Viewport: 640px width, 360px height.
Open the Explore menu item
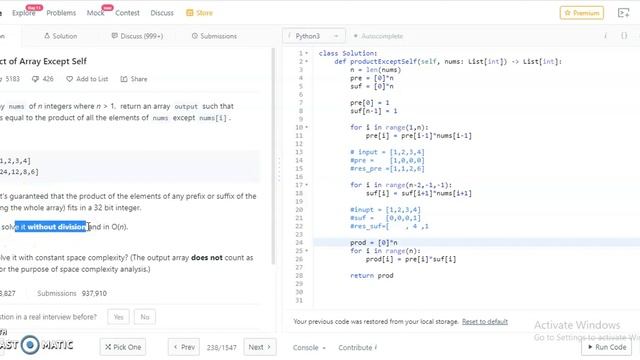[24, 13]
